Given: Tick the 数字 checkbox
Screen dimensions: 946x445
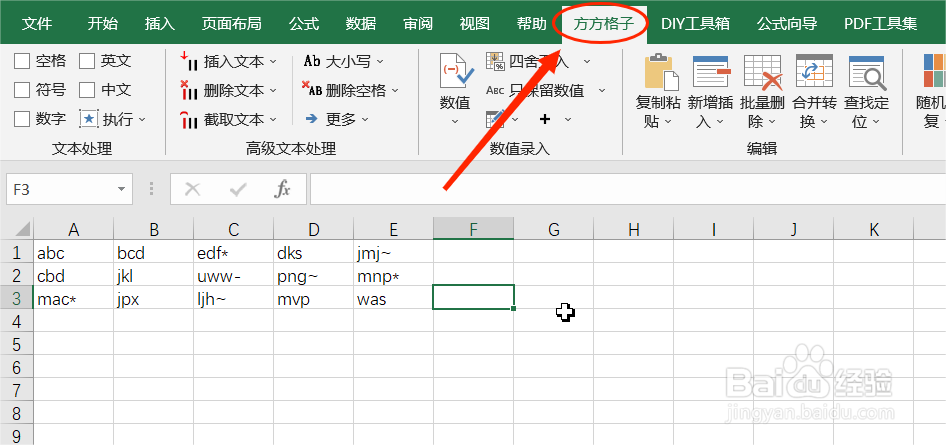Looking at the screenshot, I should pos(22,119).
